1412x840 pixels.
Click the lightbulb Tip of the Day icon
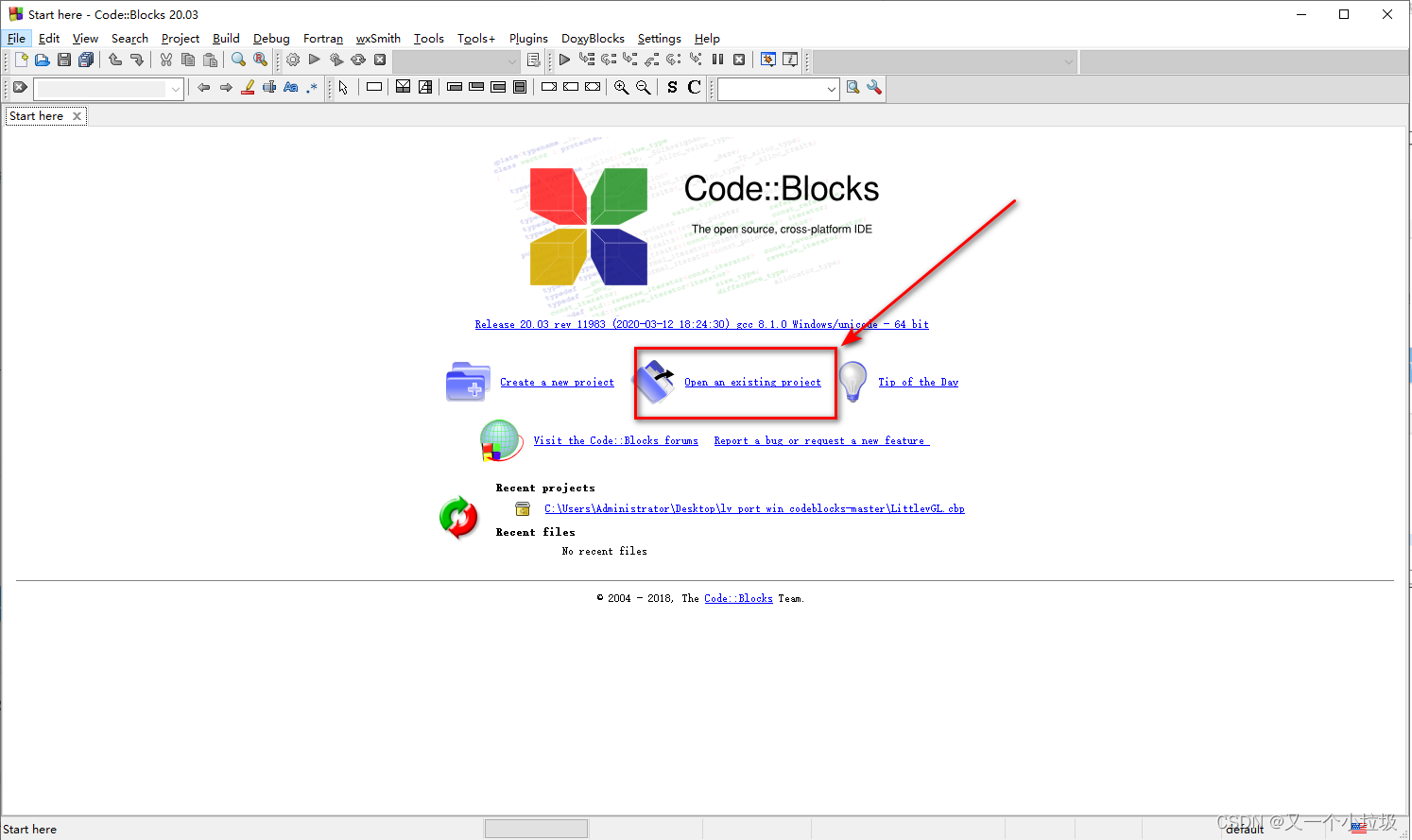pos(852,382)
